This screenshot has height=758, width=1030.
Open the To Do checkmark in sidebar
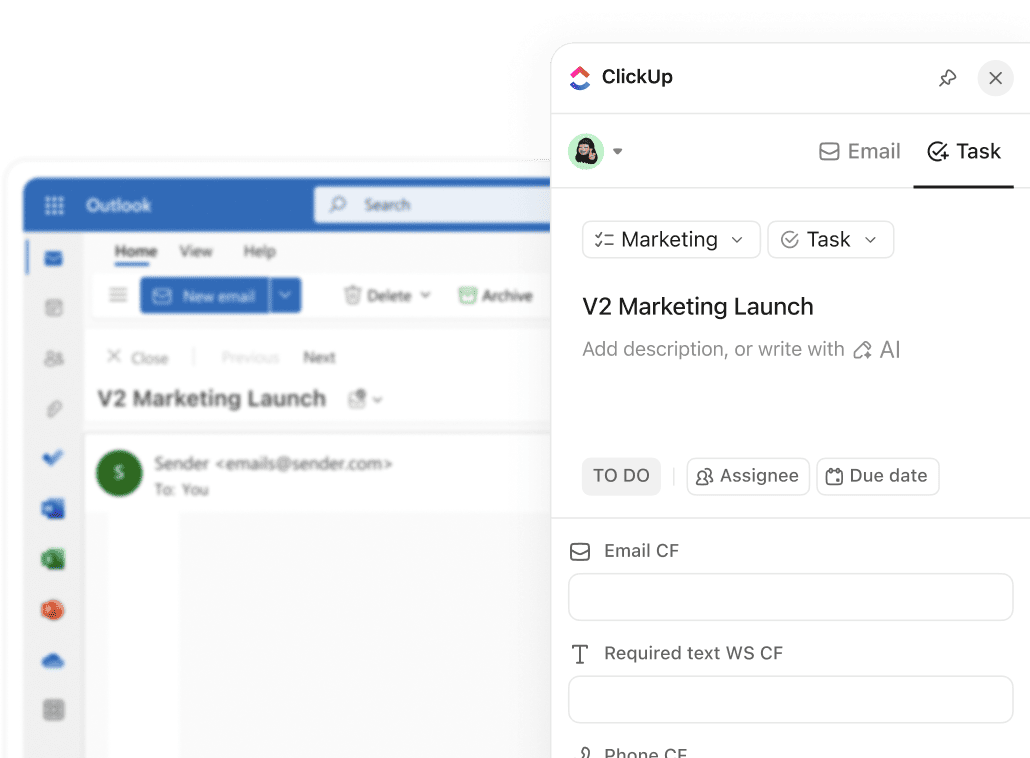coord(53,458)
